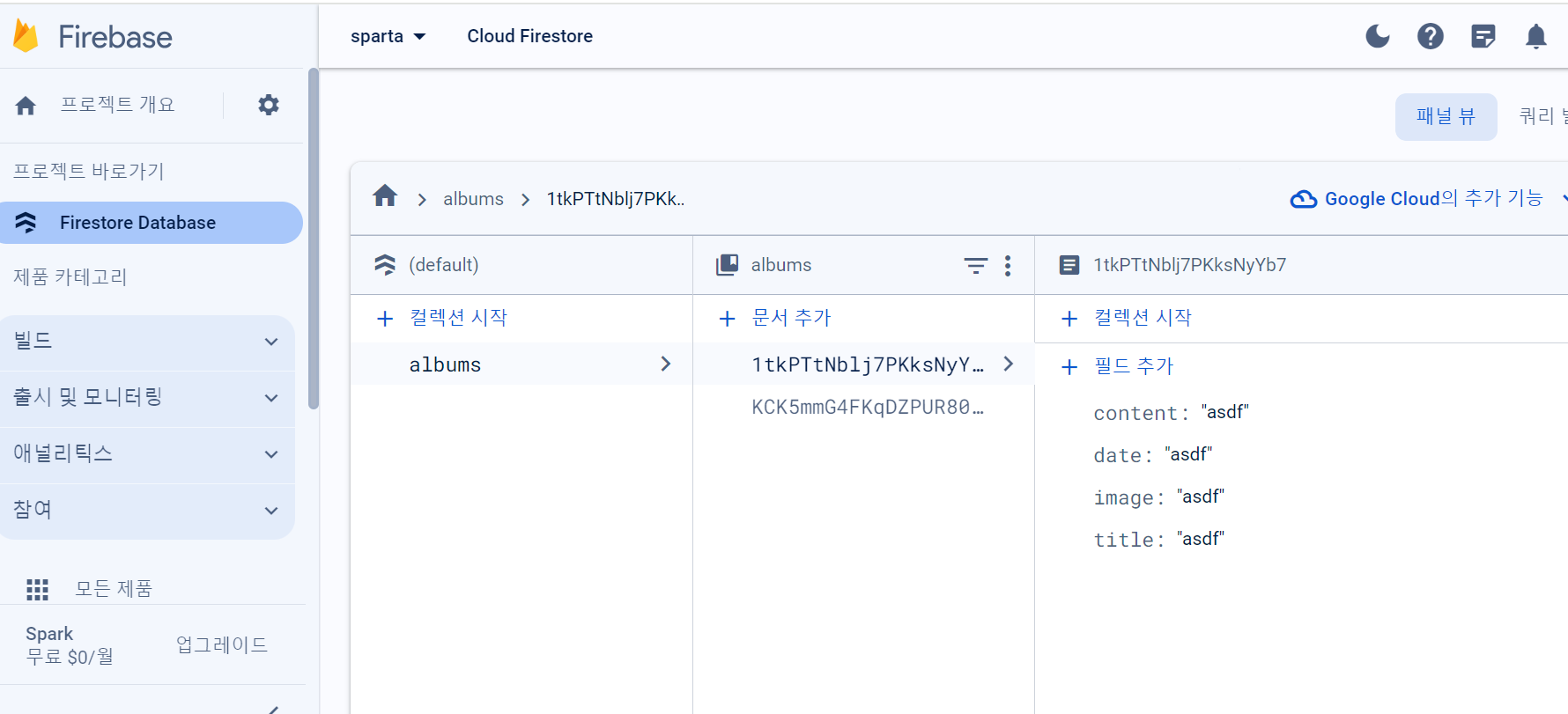This screenshot has height=714, width=1568.
Task: Click the document icon beside 1tkPTtNblj7PKksNyYb7
Action: (1069, 265)
